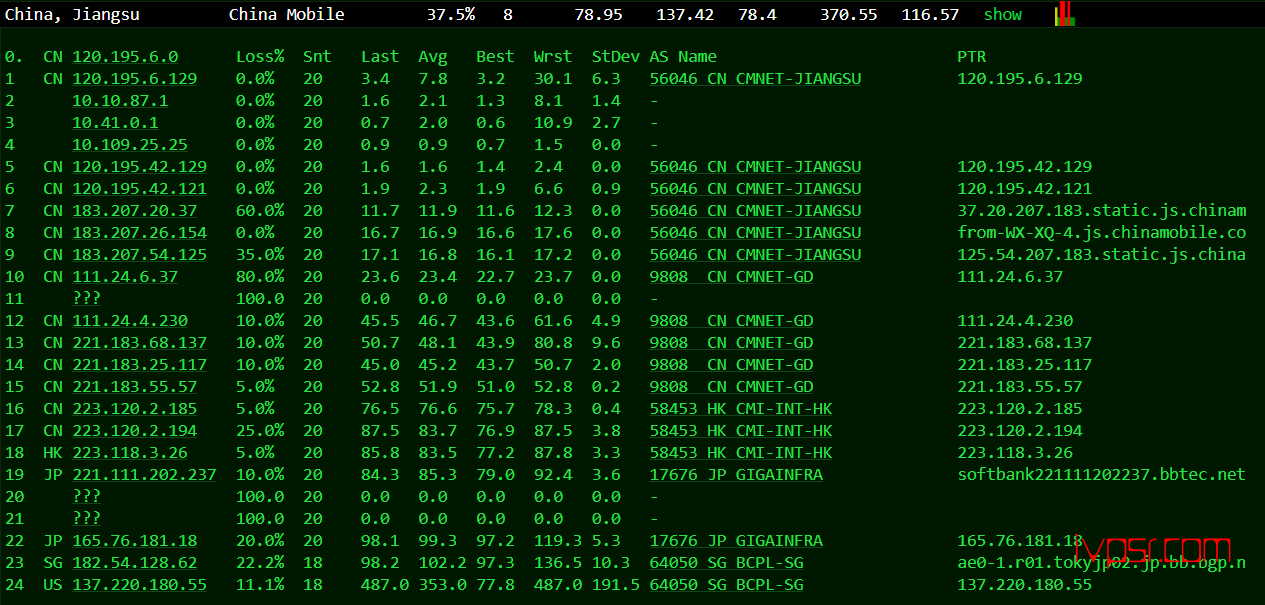Click the 191.5 StDev value at hop 24
Screen dimensions: 1265x605
[615, 585]
